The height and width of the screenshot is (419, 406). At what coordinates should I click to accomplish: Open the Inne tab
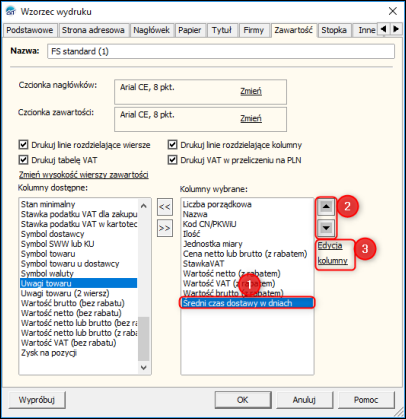click(x=366, y=30)
